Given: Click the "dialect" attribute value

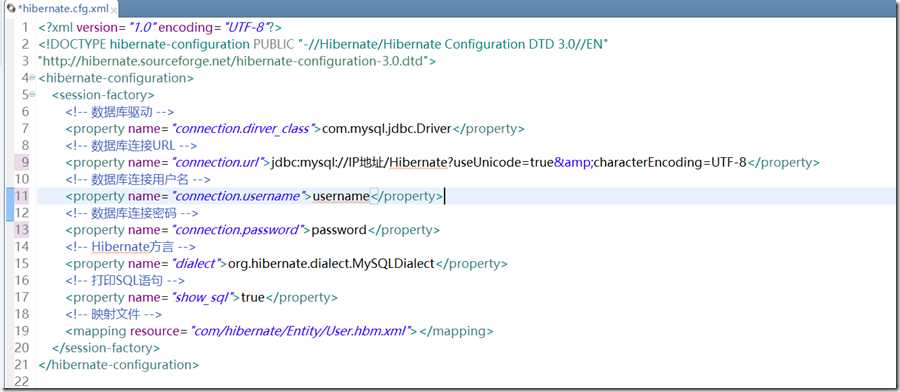Looking at the screenshot, I should click(196, 264).
